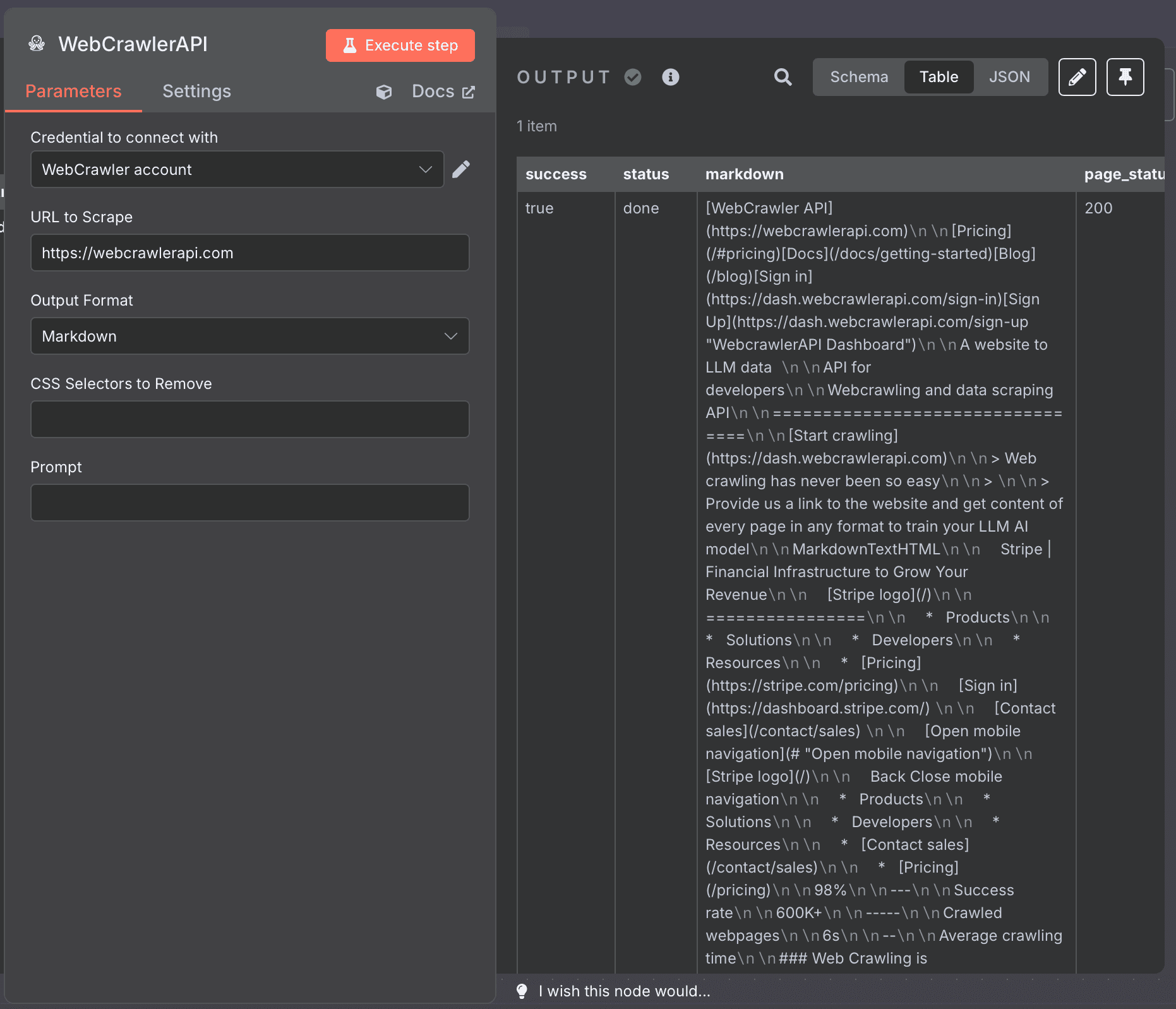
Task: Click the lightbulb feedback icon
Action: [522, 991]
